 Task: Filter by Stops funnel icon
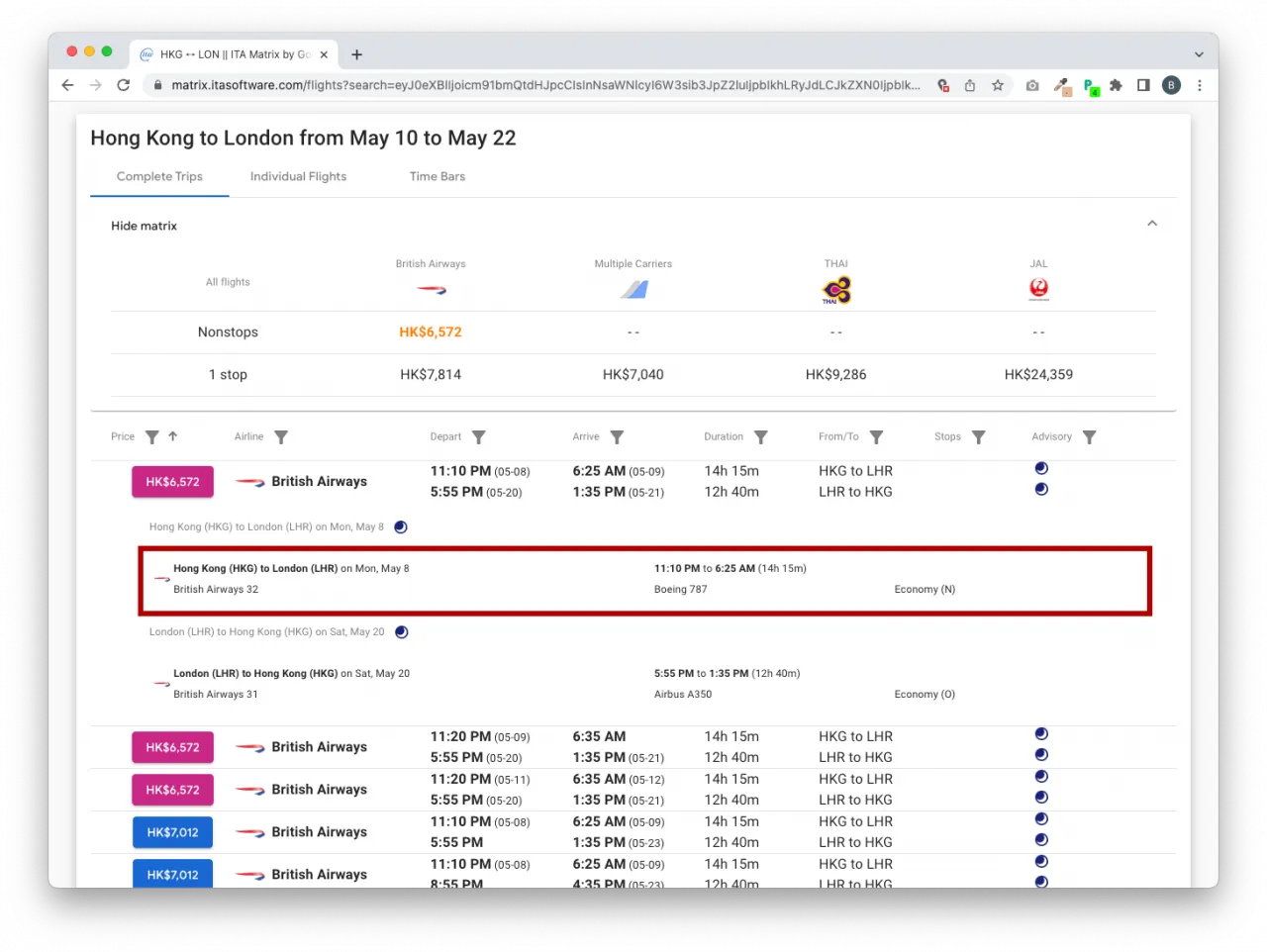pos(979,437)
